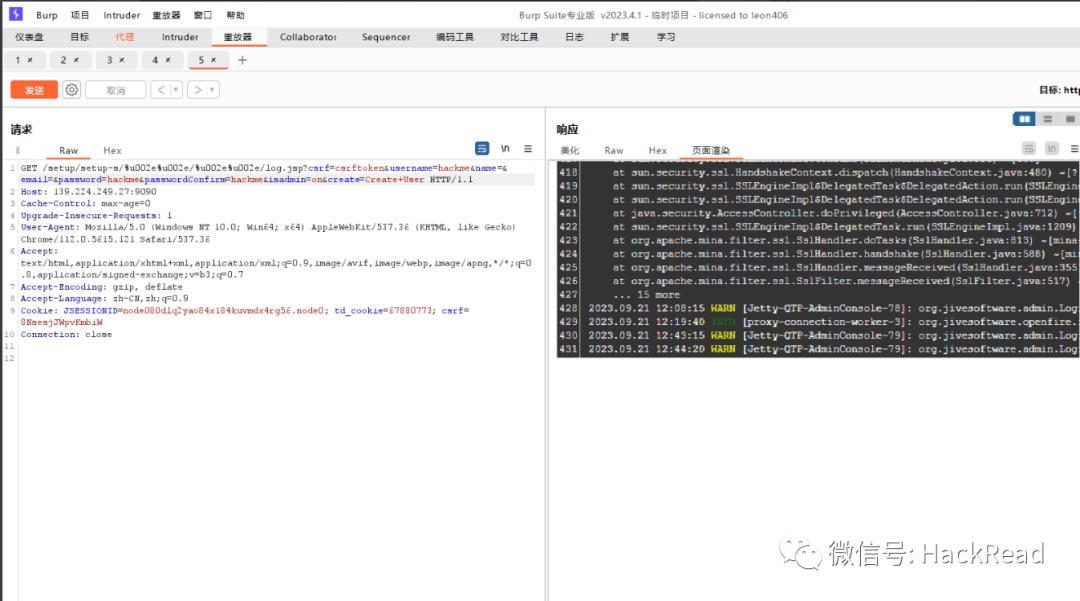Toggle request non-printable characters \n icon

pyautogui.click(x=505, y=148)
